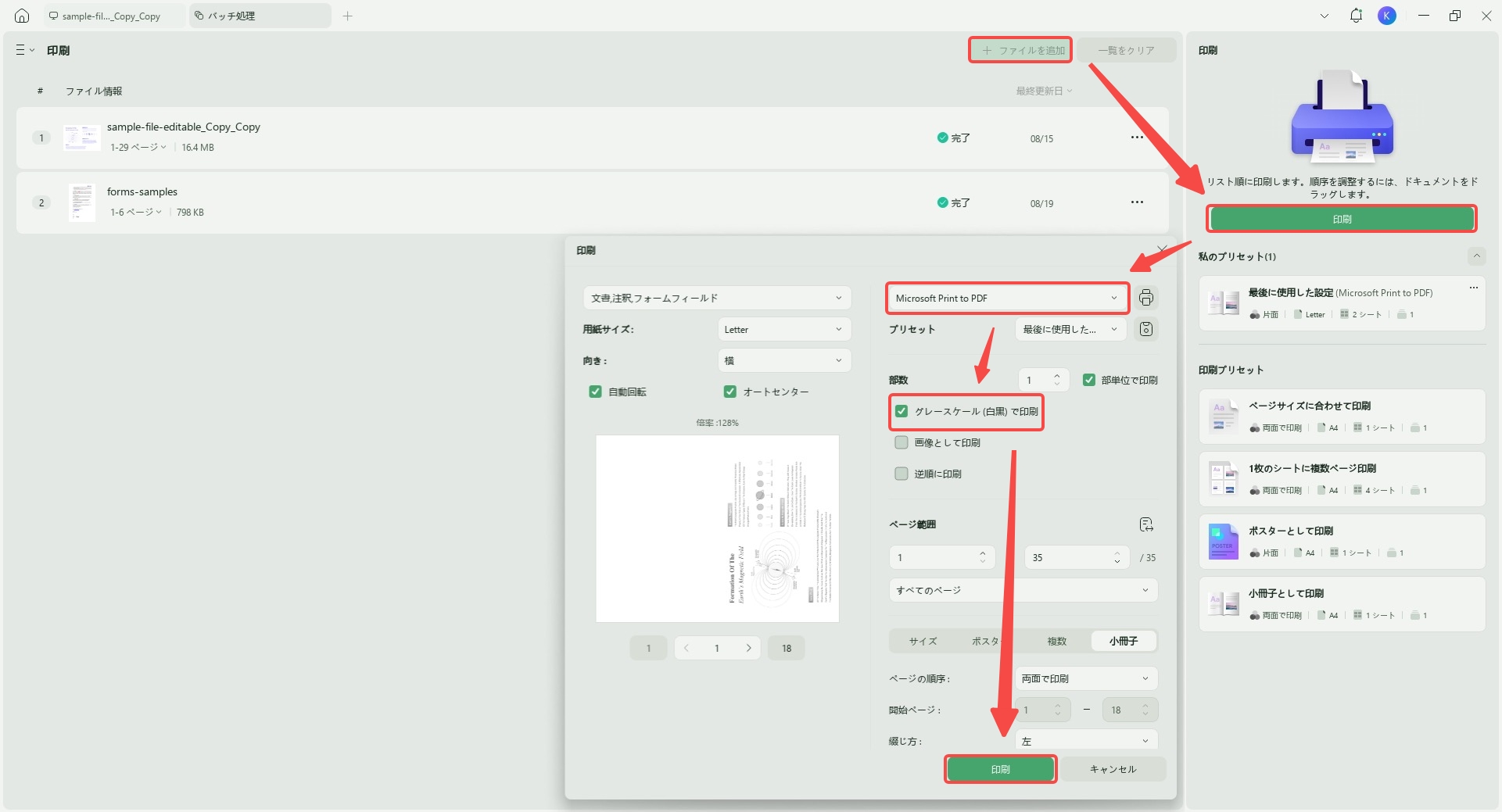Collapse the 私のプリセット section
Viewport: 1502px width, 812px height.
pyautogui.click(x=1476, y=256)
